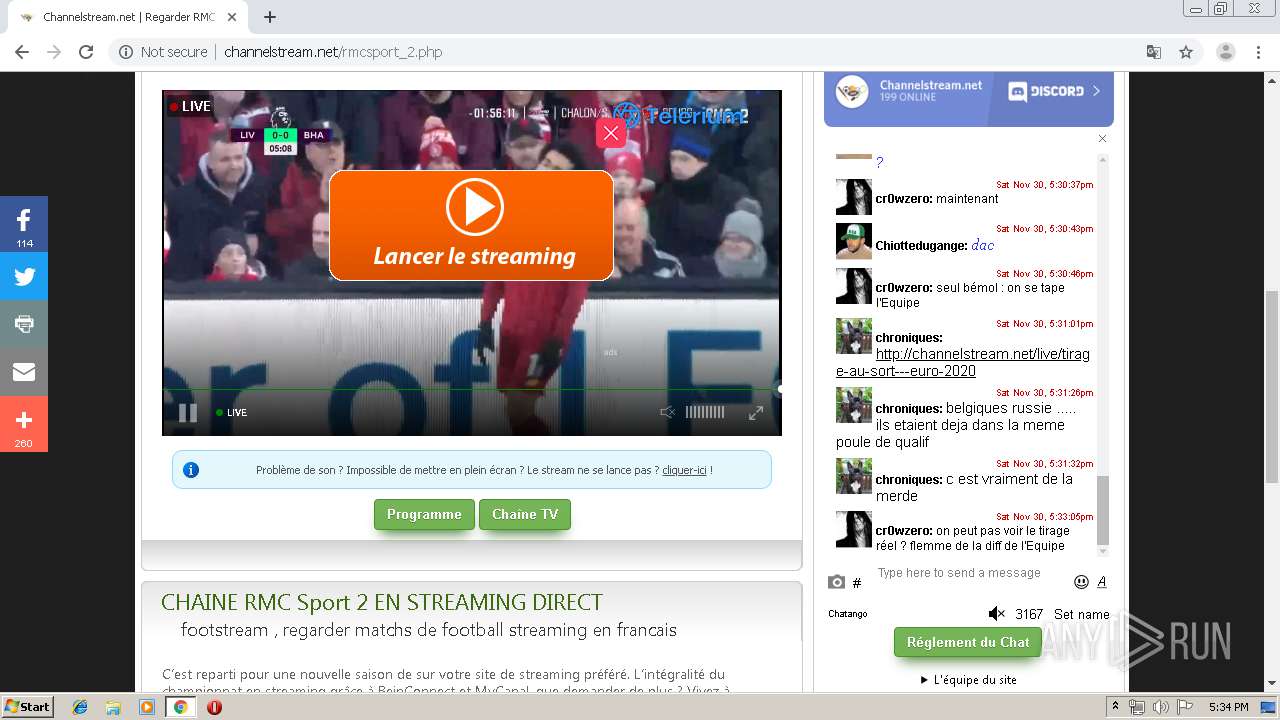Adjust the video player volume bars
Screen dimensions: 1280x720
[x=705, y=412]
